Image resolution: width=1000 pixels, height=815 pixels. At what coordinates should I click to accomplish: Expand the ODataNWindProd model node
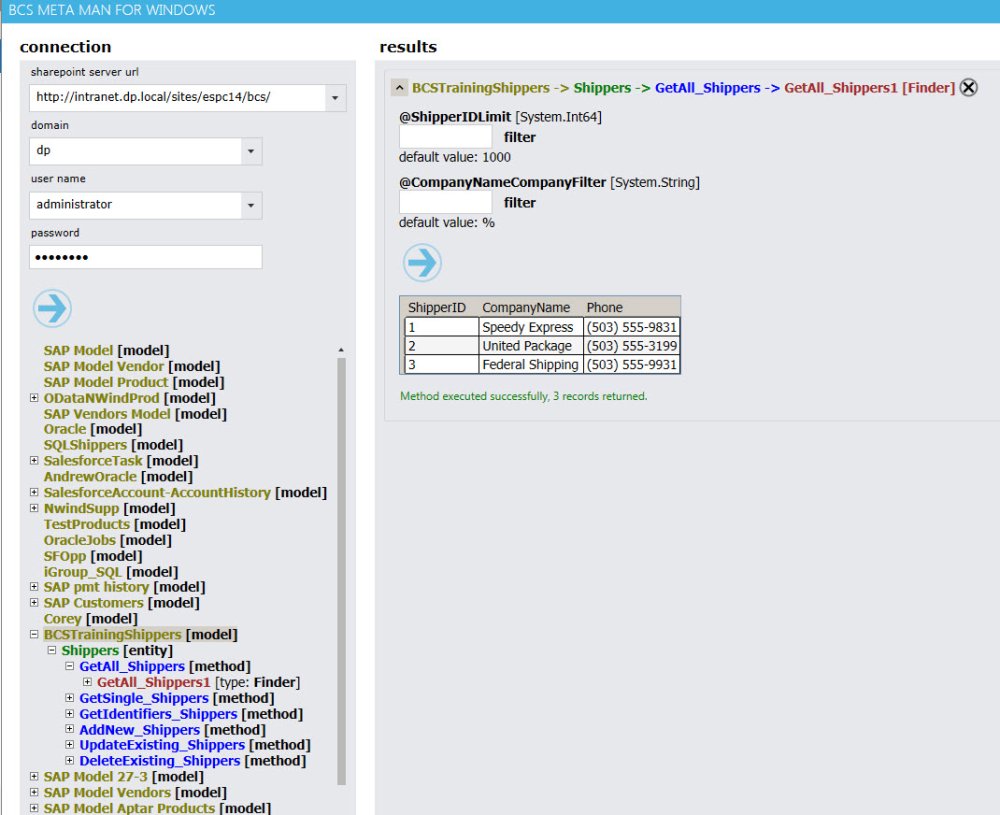click(35, 398)
